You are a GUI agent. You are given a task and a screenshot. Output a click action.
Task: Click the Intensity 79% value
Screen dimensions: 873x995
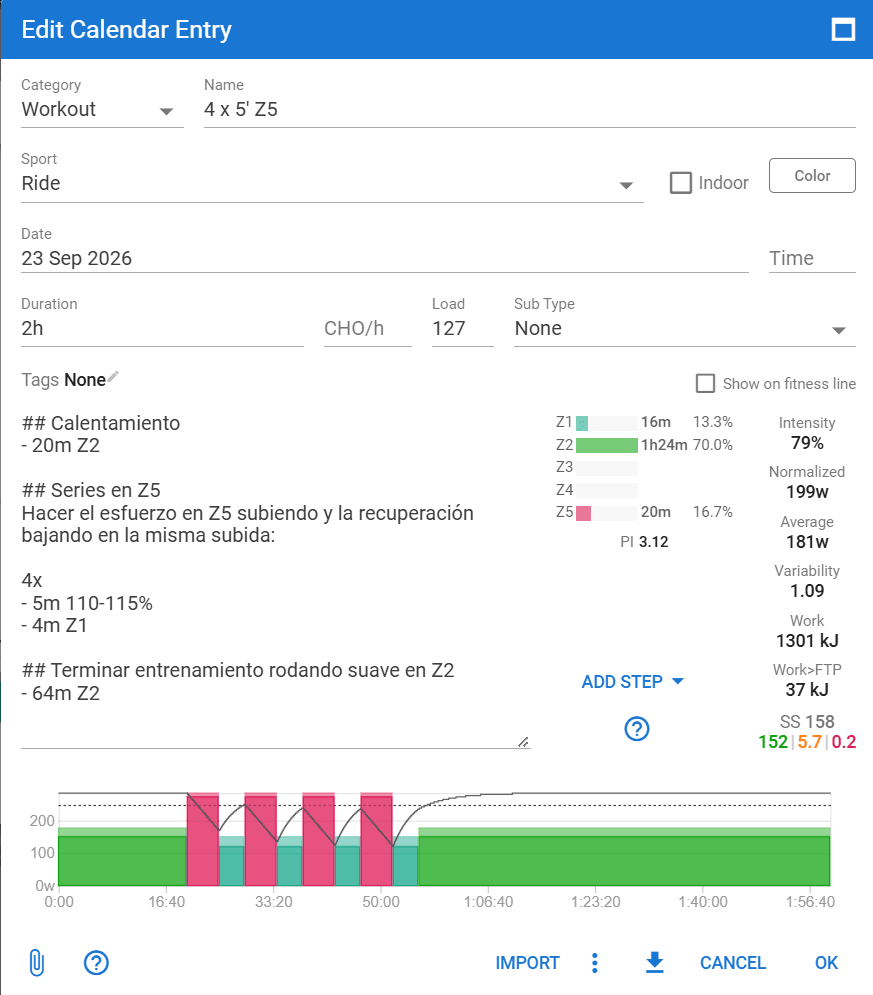tap(807, 443)
